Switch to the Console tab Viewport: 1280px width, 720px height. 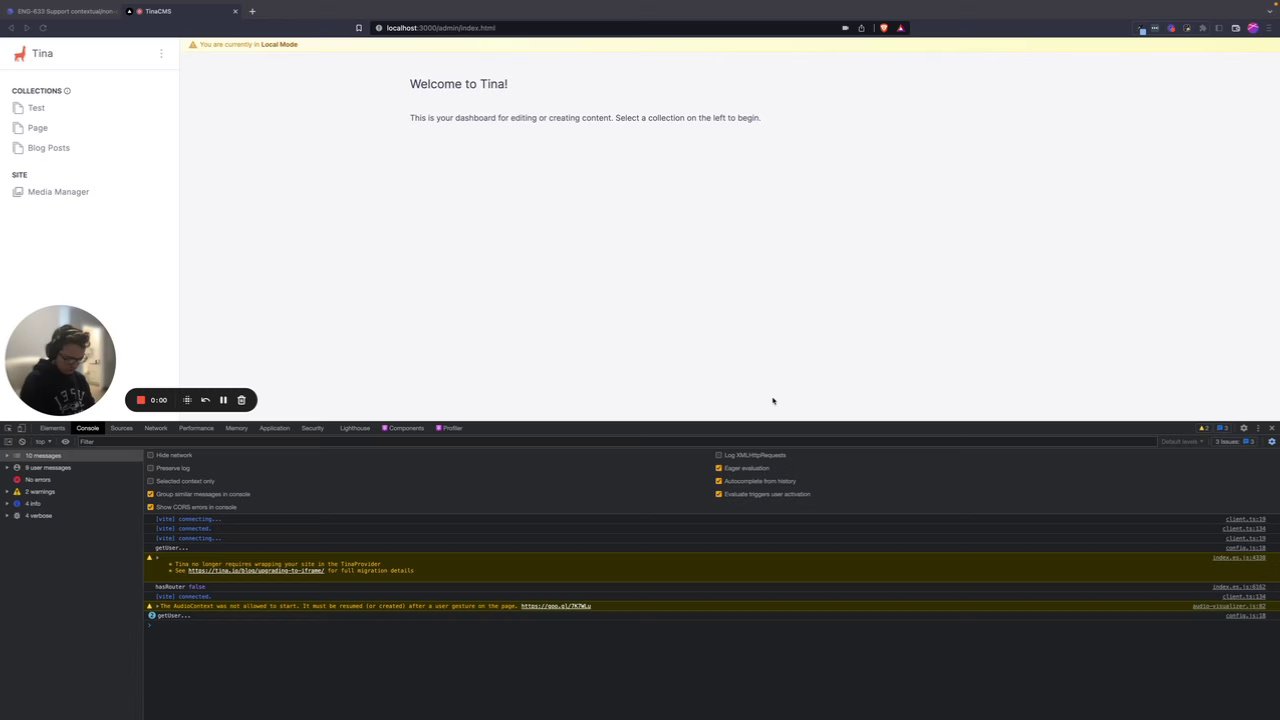click(x=87, y=428)
